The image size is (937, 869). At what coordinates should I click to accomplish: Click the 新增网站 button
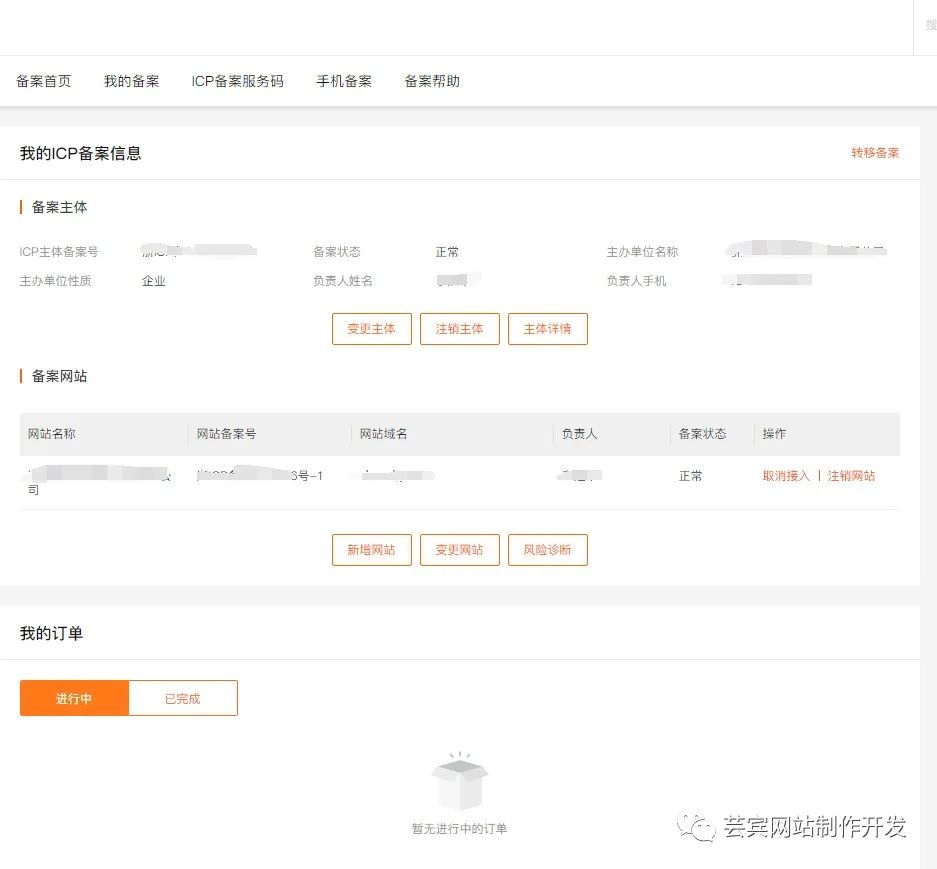[371, 549]
